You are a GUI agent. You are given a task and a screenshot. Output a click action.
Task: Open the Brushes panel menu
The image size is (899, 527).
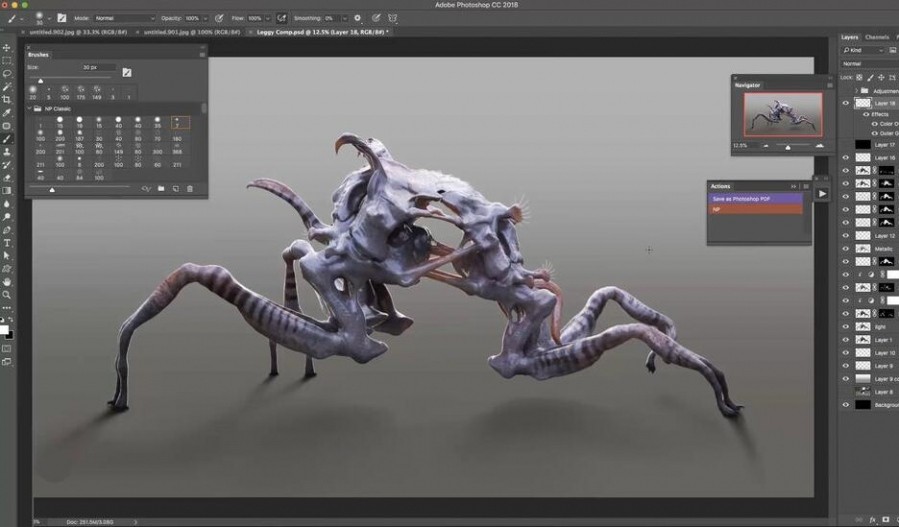click(202, 54)
